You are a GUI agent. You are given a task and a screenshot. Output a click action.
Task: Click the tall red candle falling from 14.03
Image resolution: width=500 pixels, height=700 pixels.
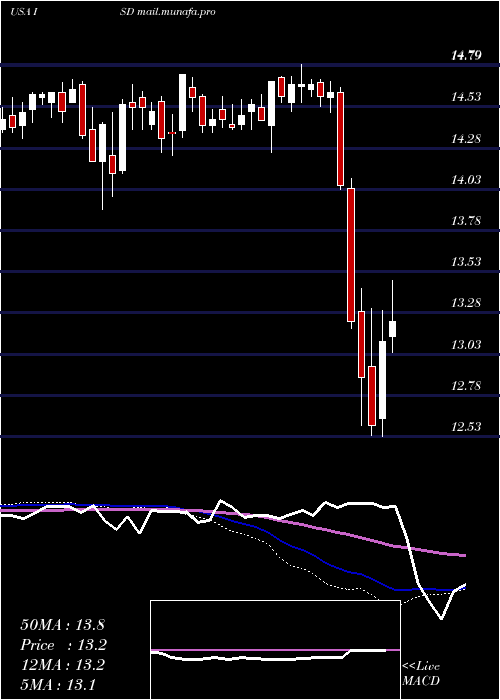[351, 255]
